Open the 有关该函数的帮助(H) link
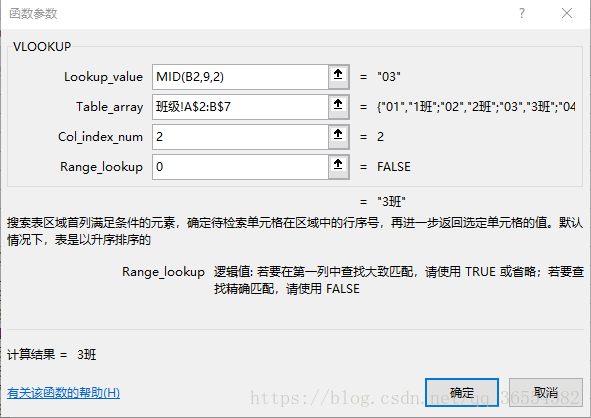 point(63,393)
